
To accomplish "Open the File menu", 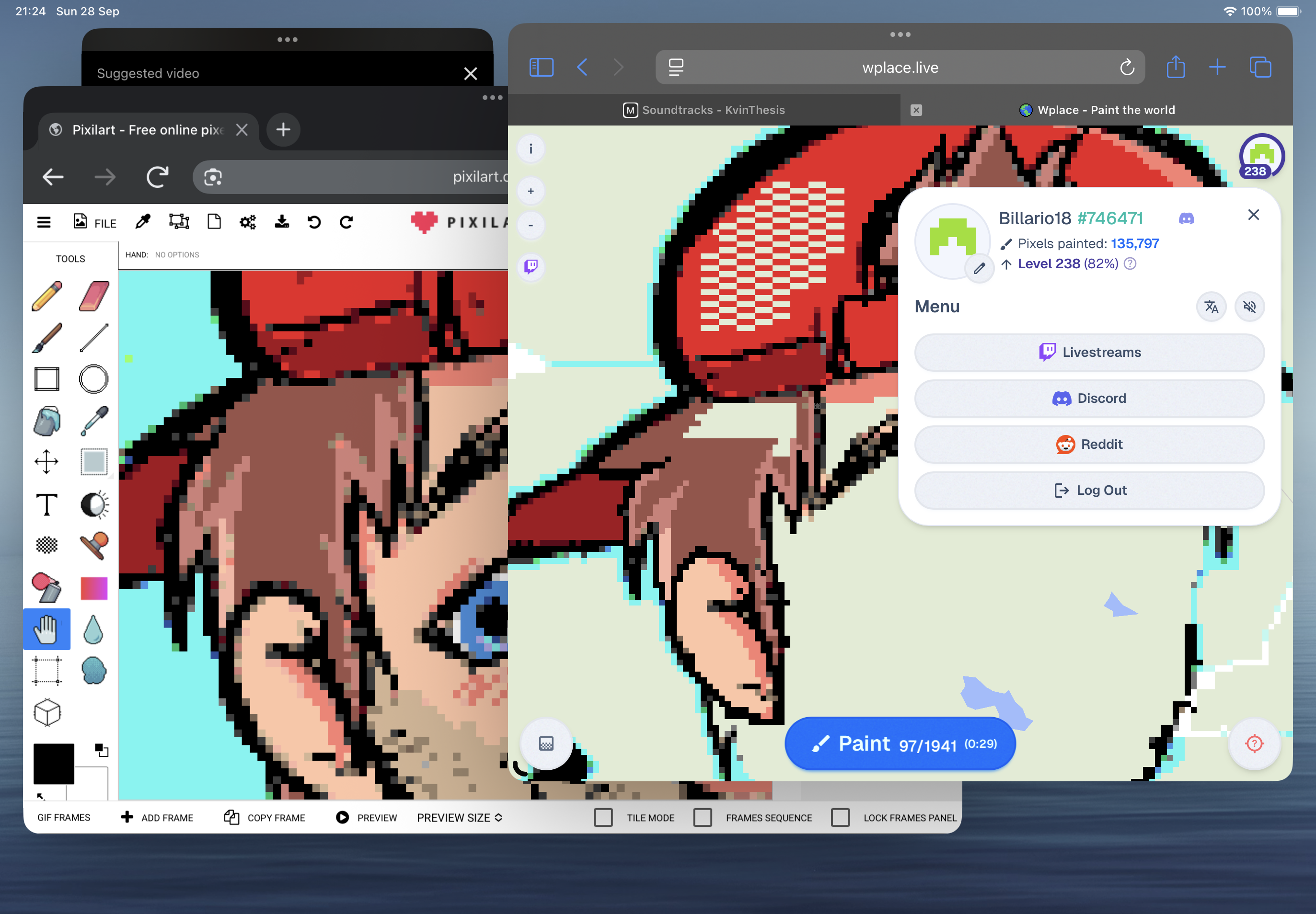I will (x=95, y=222).
